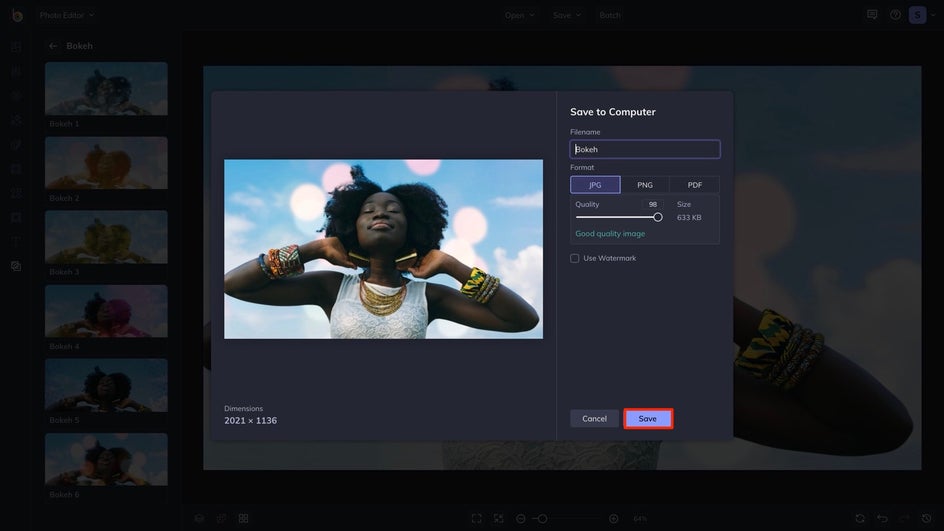Select the Bokeh 5 effect thumbnail

[x=106, y=385]
